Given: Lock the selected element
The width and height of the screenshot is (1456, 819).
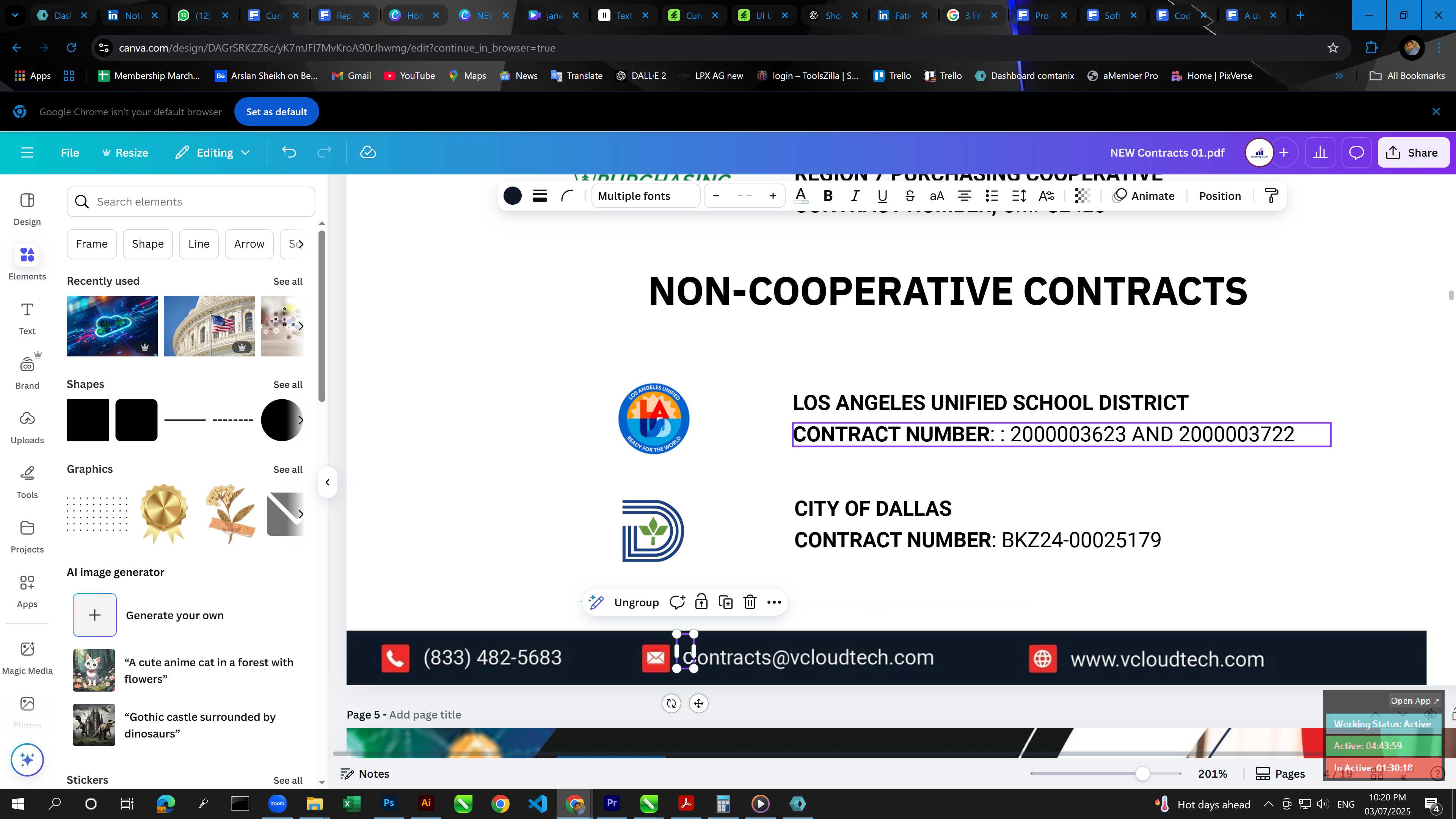Looking at the screenshot, I should pos(701,602).
